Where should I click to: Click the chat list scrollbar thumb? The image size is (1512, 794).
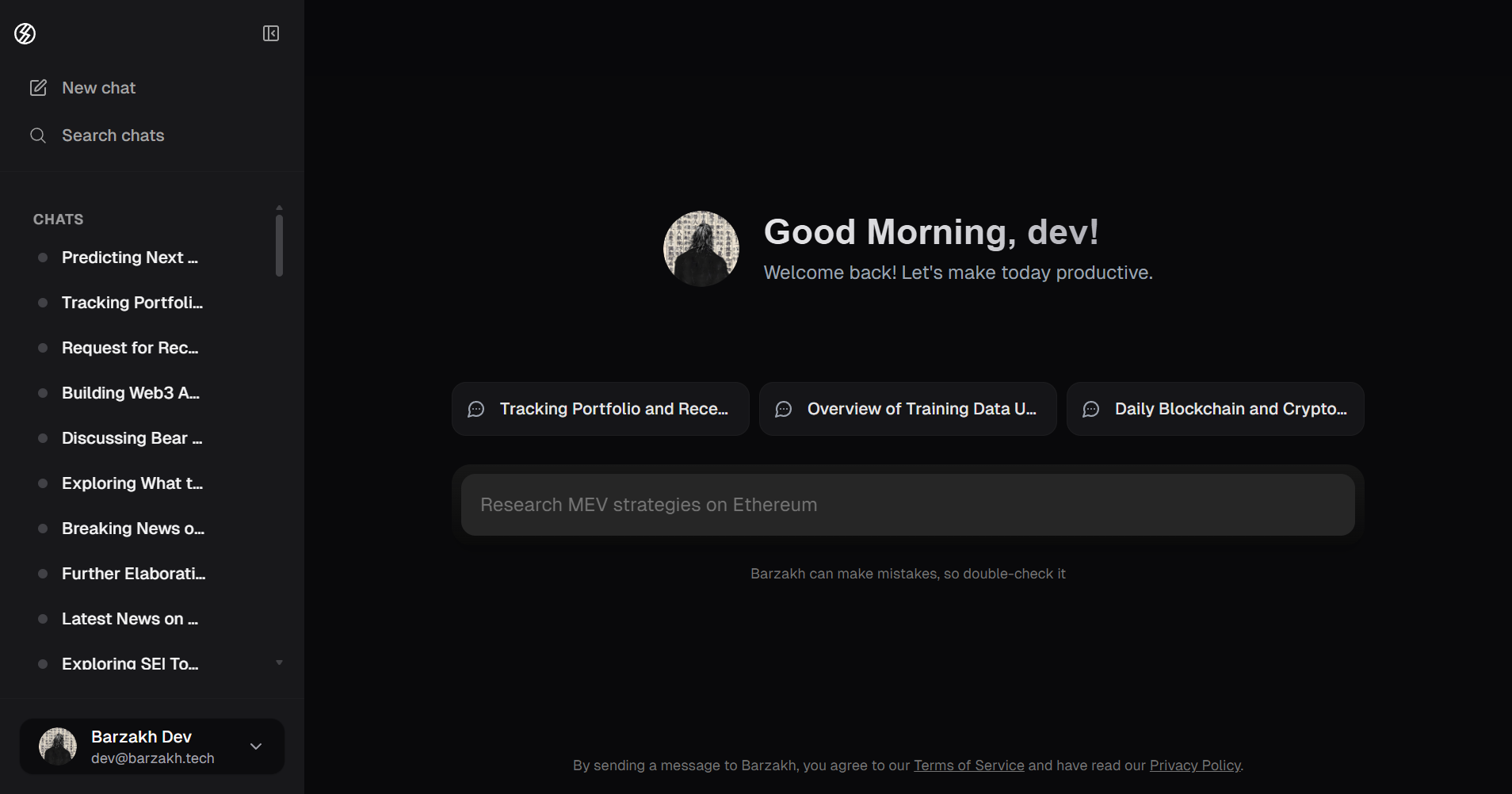tap(279, 246)
